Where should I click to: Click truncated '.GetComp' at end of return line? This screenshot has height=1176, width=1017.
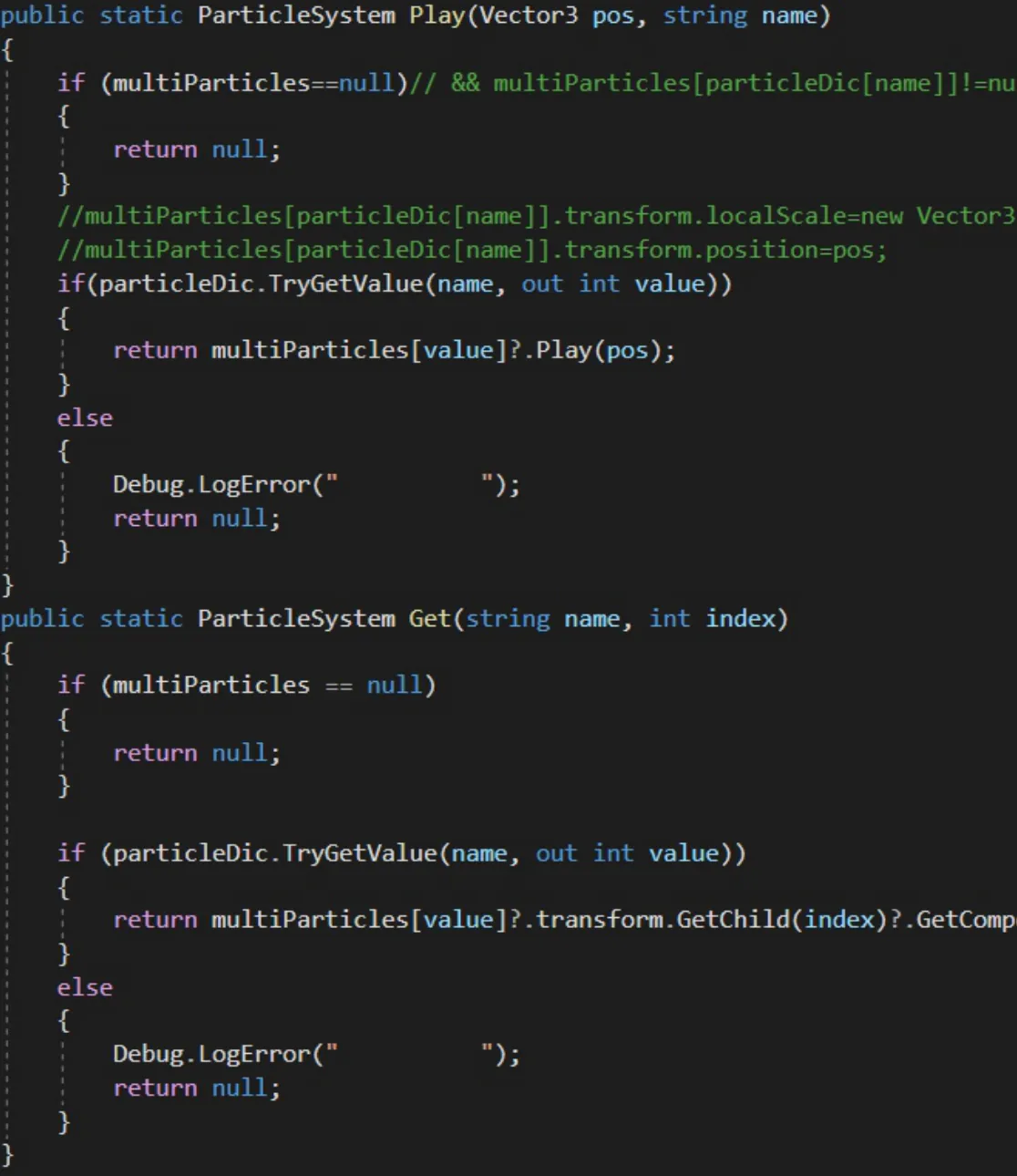click(x=960, y=920)
